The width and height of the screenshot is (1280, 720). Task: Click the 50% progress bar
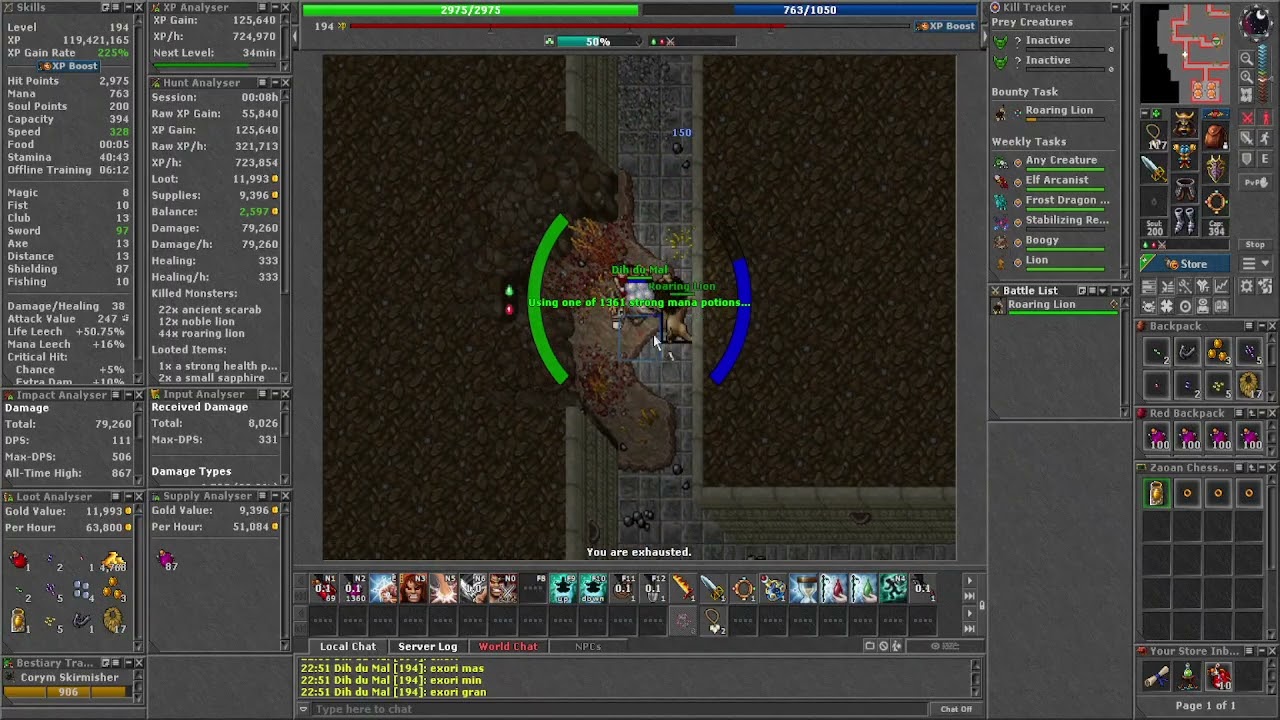[598, 41]
